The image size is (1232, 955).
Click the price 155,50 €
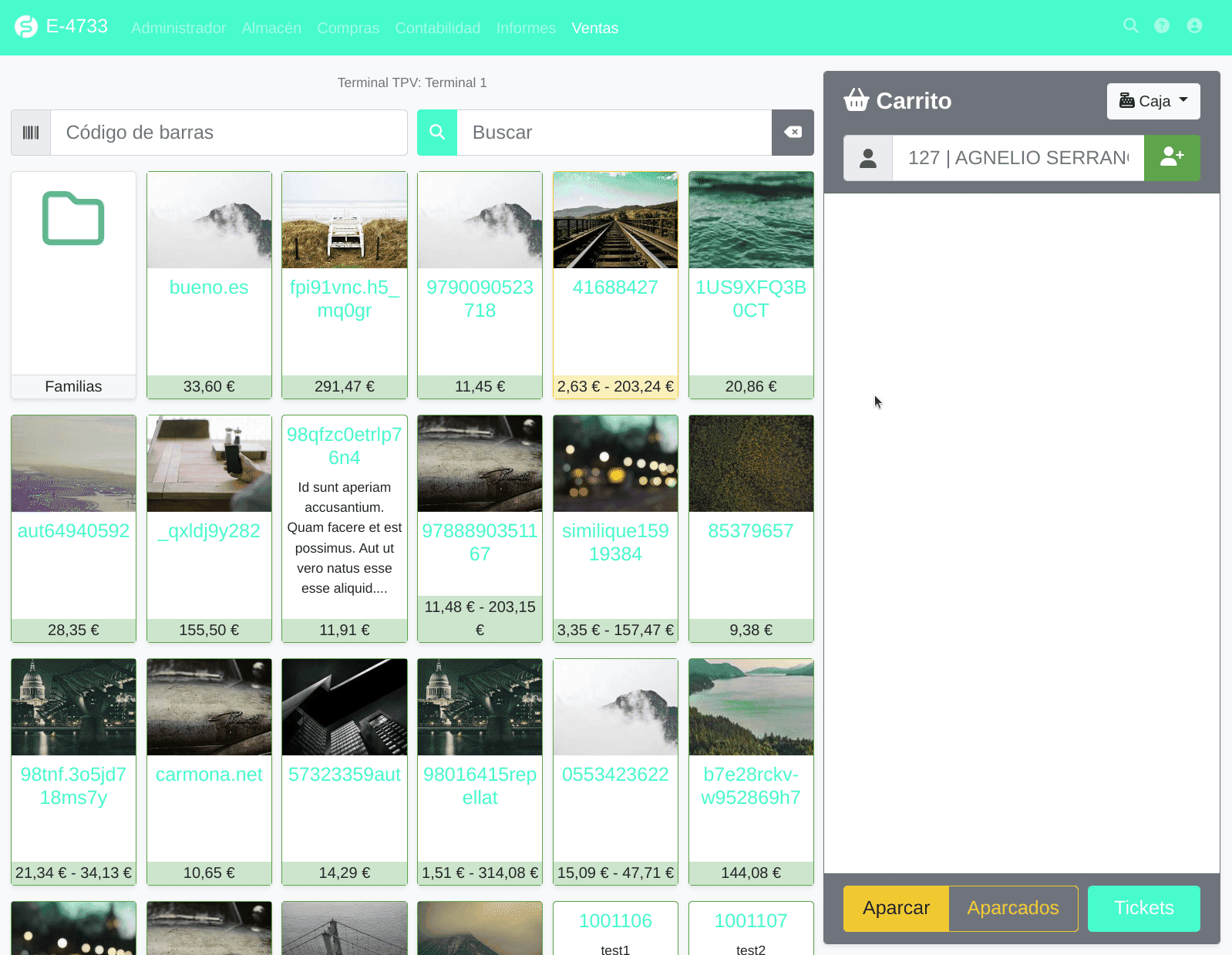209,630
